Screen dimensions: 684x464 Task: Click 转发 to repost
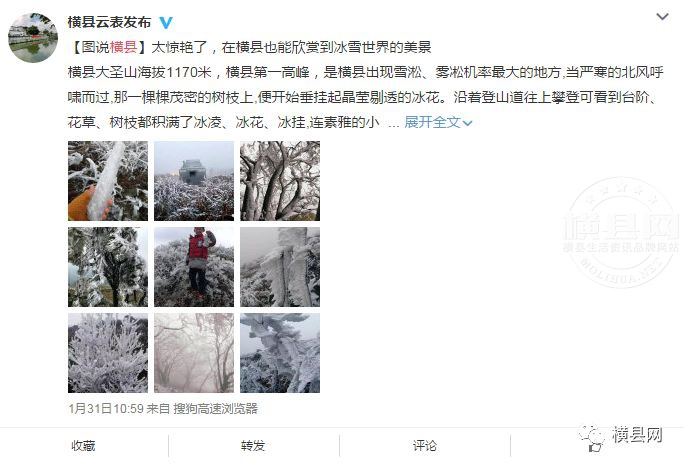[253, 446]
